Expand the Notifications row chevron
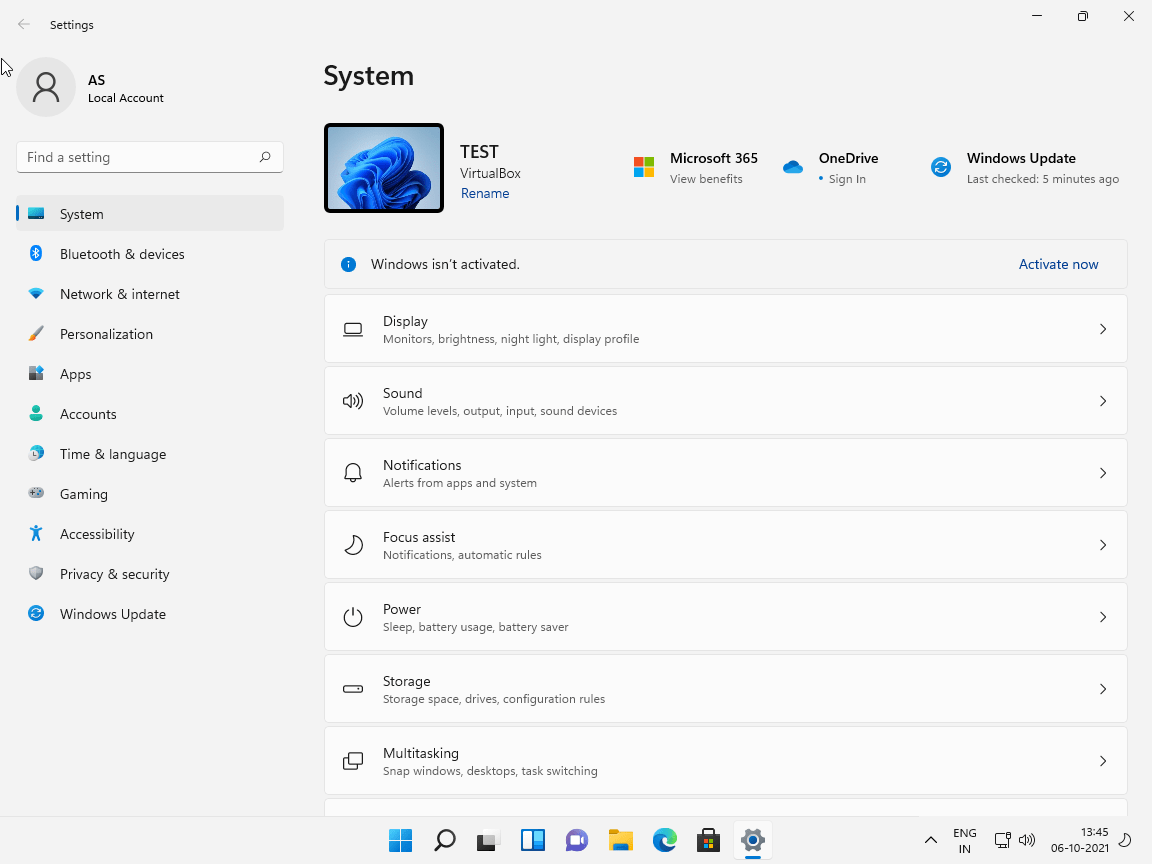1152x864 pixels. pyautogui.click(x=1103, y=473)
